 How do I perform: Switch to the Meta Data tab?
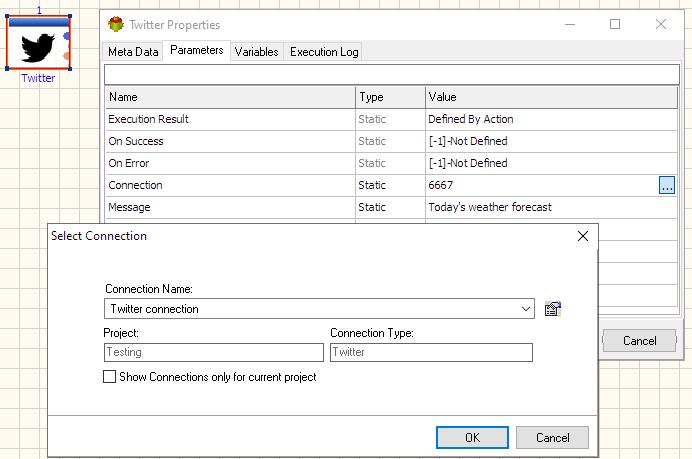[x=133, y=52]
